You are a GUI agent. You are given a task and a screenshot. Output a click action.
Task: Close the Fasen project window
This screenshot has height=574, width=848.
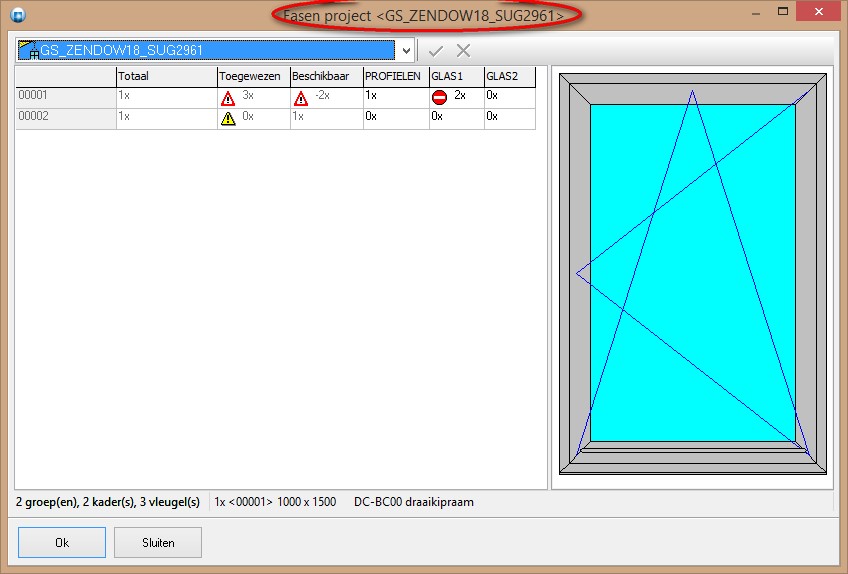click(x=819, y=11)
